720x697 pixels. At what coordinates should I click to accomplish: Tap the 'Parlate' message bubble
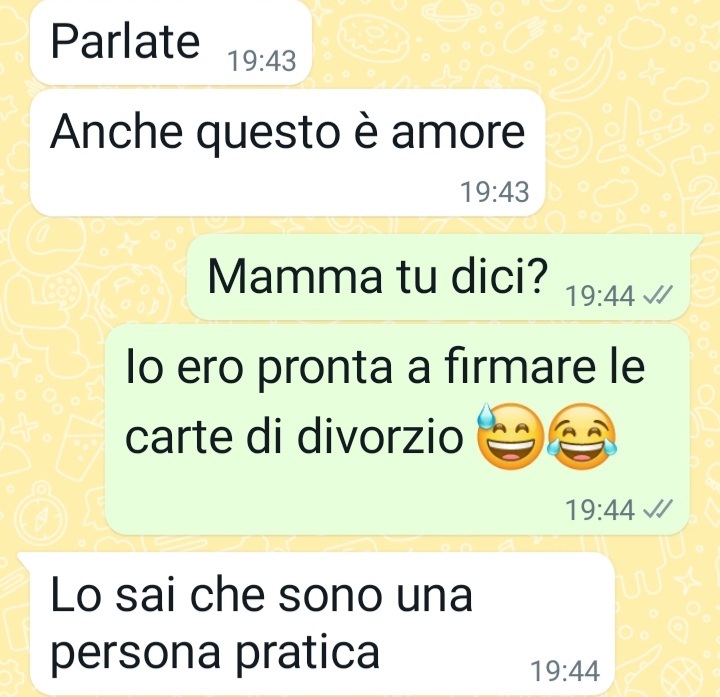170,42
